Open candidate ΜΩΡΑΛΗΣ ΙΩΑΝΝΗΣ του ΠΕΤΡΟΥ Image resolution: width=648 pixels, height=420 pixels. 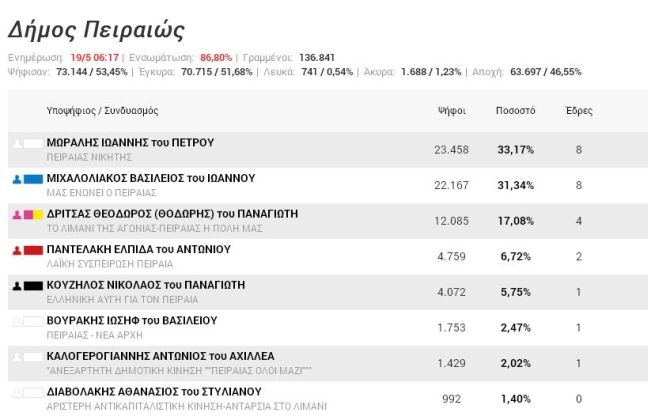(x=130, y=143)
